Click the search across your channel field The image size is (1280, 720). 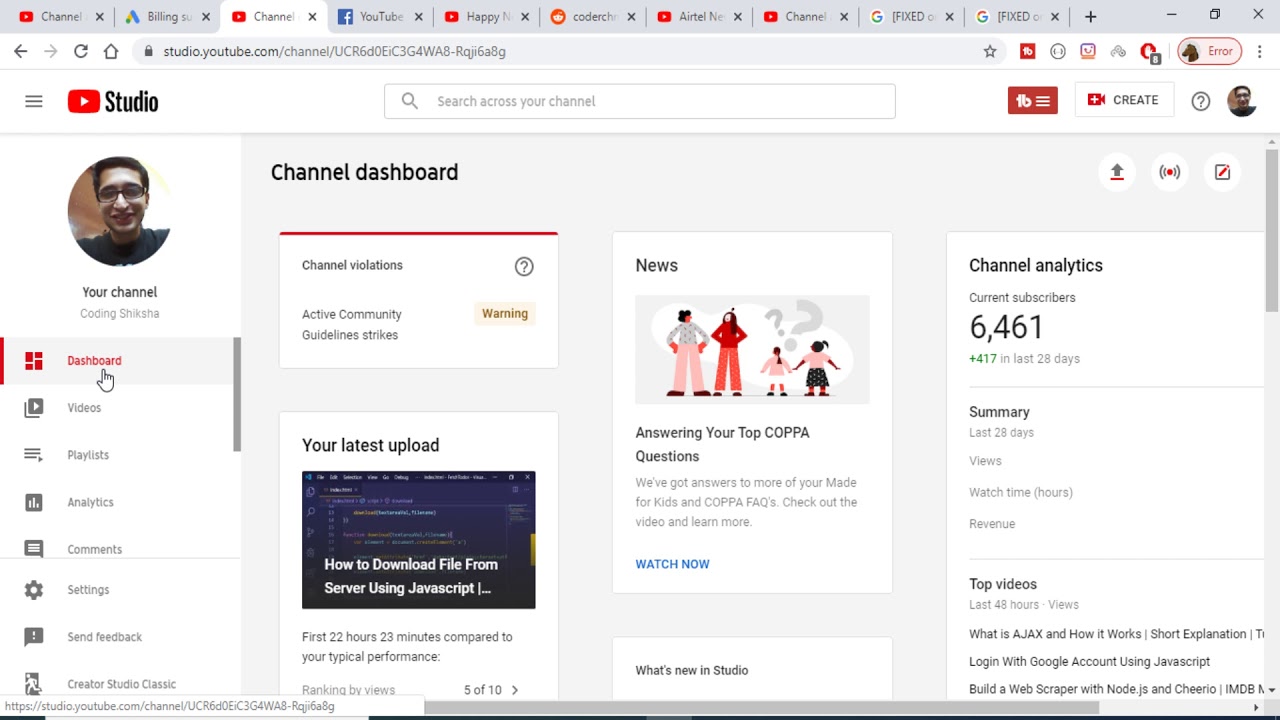[x=640, y=101]
